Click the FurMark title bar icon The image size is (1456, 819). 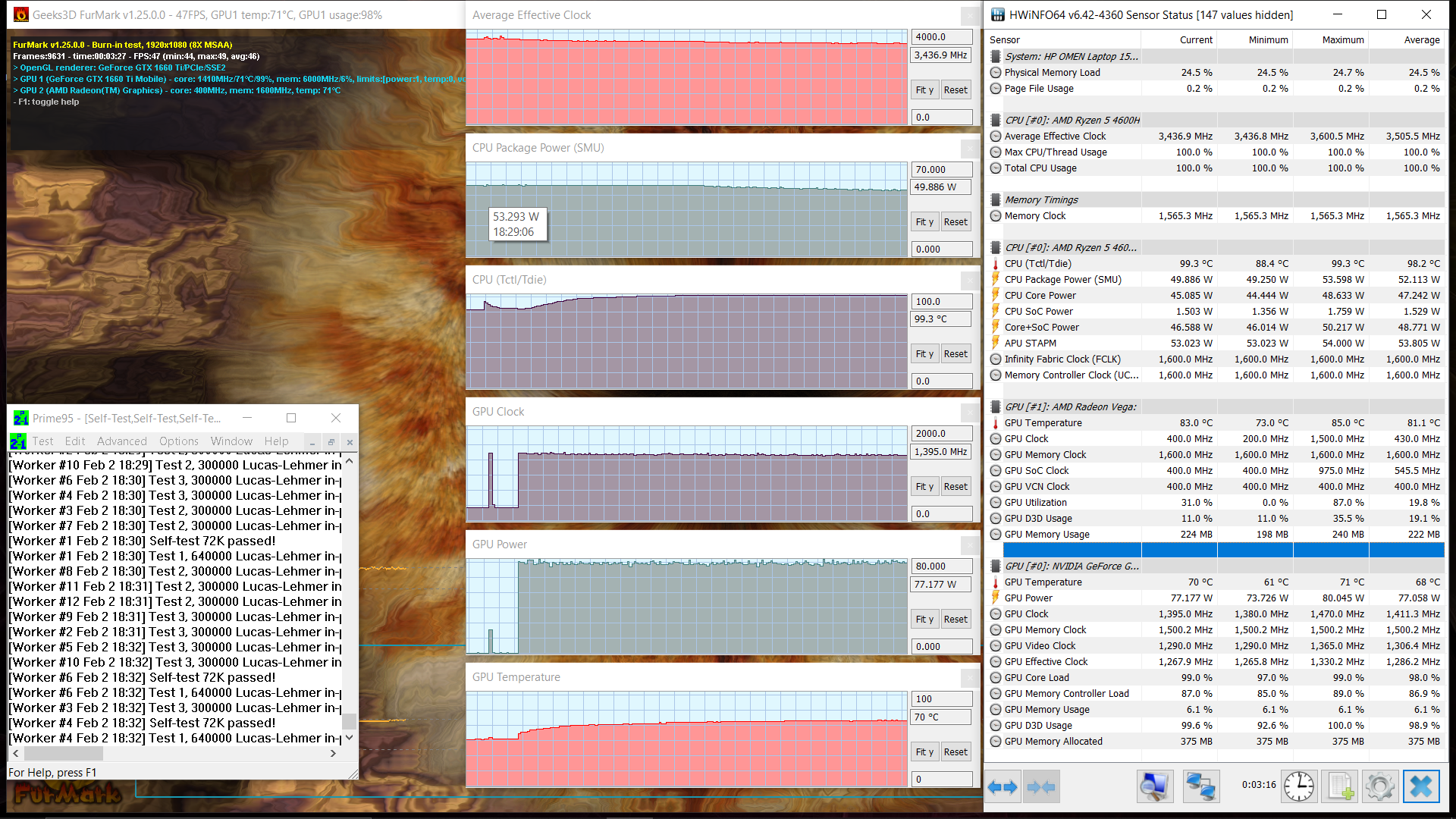[x=21, y=14]
